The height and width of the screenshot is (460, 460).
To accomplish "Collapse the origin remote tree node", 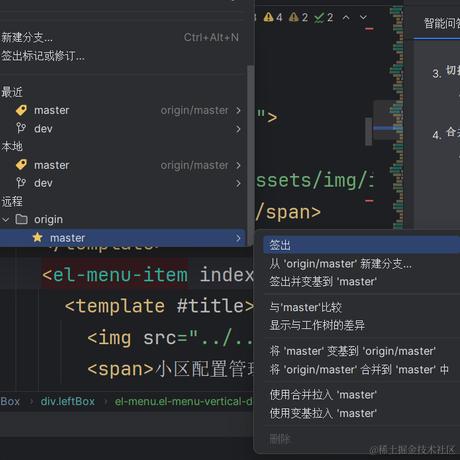I will (x=6, y=220).
